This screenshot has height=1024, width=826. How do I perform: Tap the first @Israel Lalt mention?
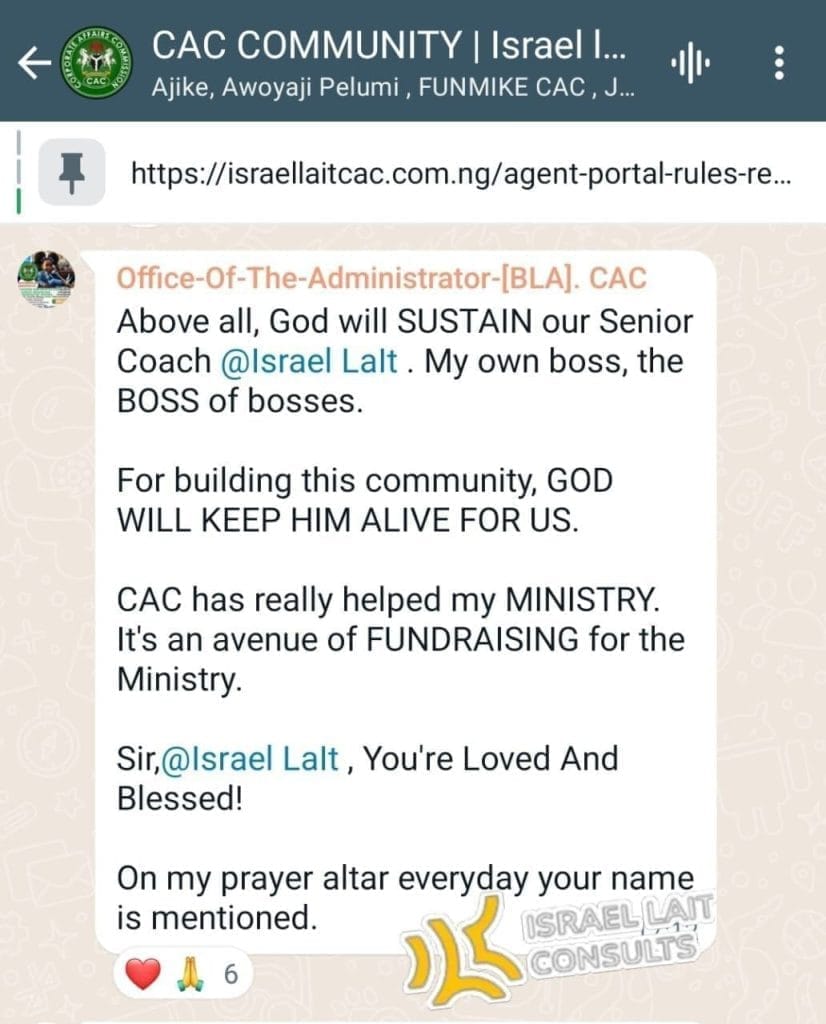click(x=312, y=361)
